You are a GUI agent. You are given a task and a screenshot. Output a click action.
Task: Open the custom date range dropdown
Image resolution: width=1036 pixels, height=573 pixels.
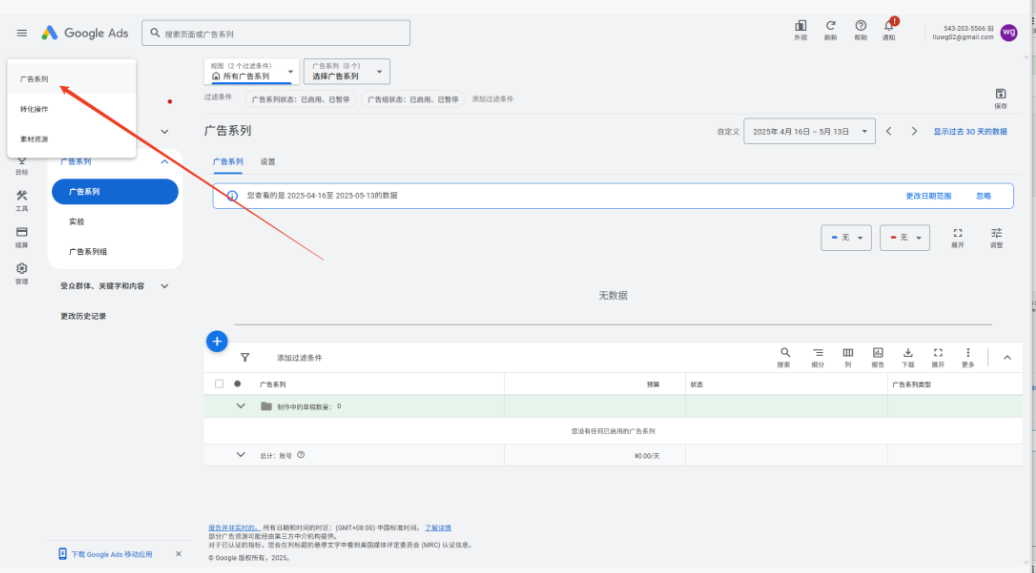click(x=809, y=132)
